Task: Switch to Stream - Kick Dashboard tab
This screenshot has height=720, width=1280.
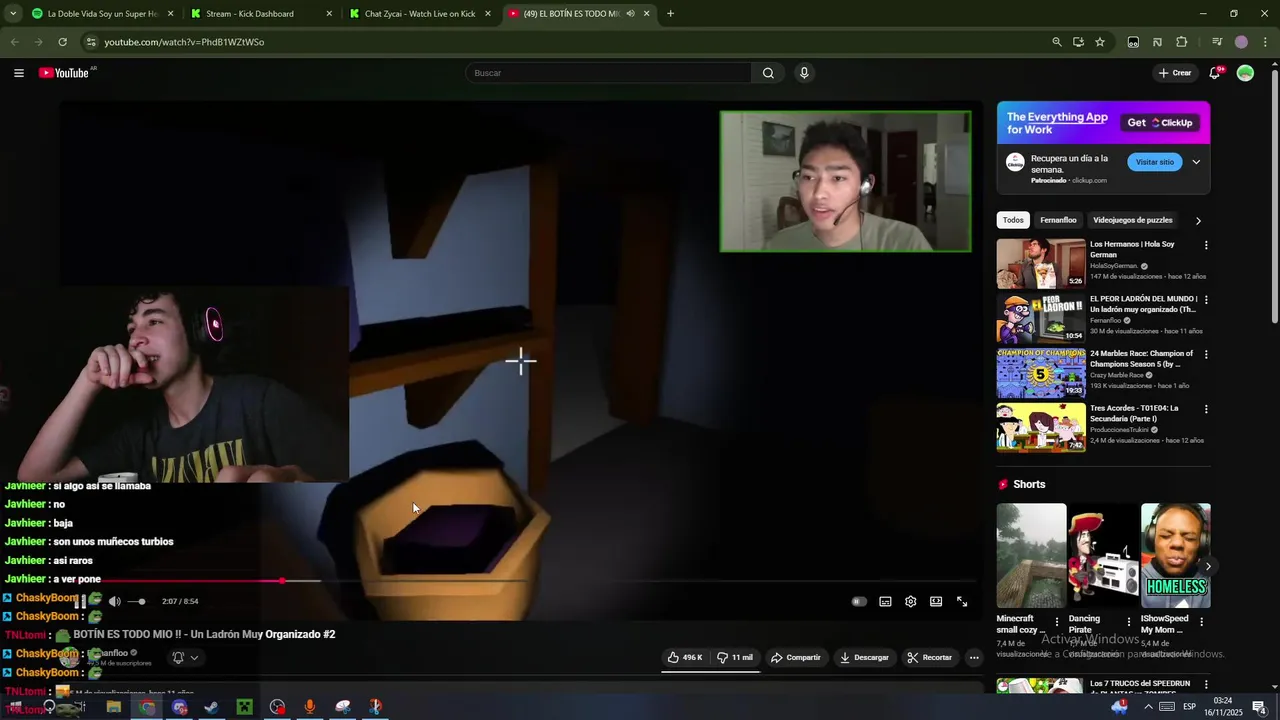Action: point(260,14)
